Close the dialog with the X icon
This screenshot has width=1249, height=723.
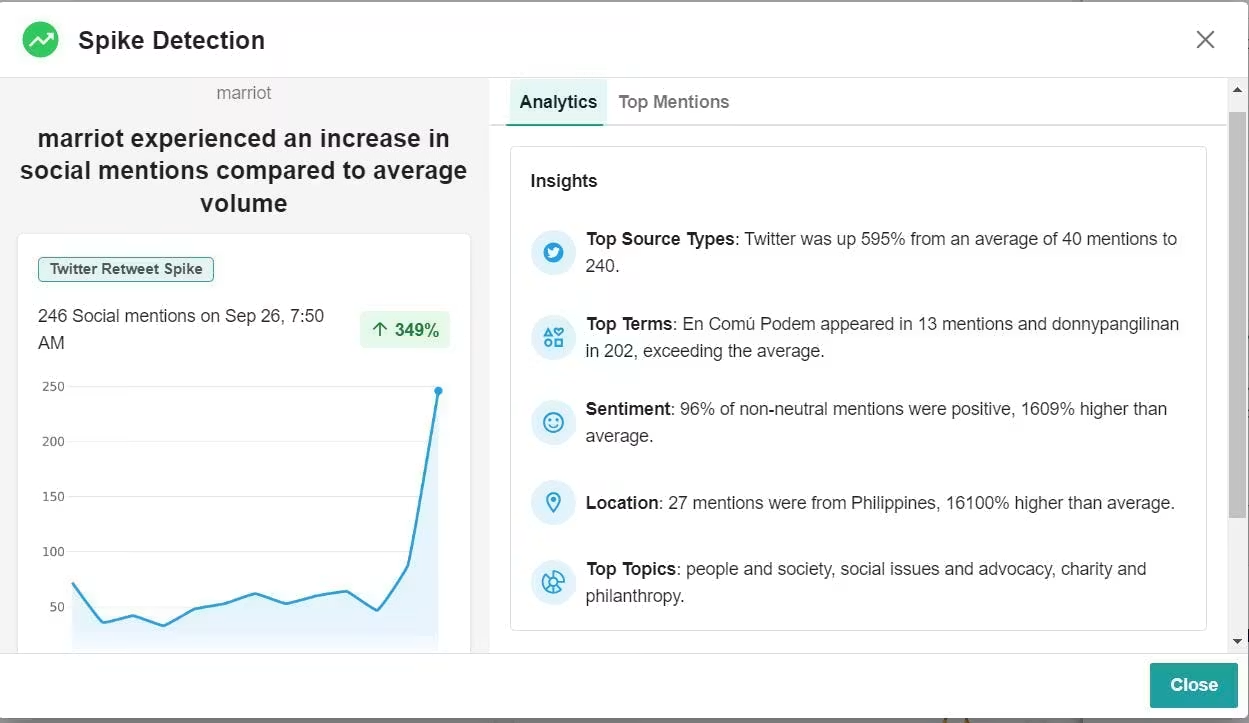pos(1205,39)
